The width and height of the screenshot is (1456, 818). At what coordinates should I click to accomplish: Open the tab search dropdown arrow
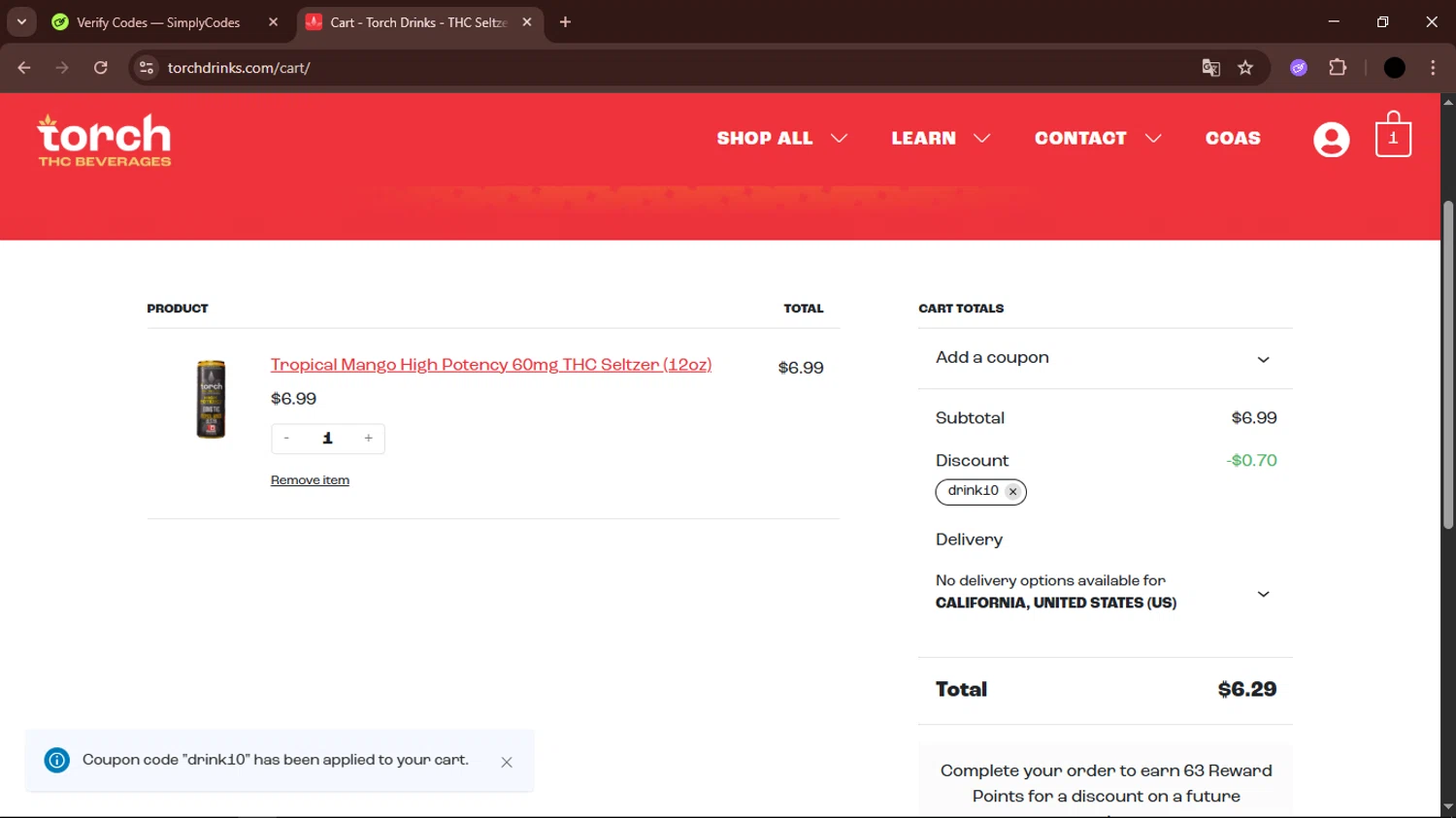pos(21,21)
